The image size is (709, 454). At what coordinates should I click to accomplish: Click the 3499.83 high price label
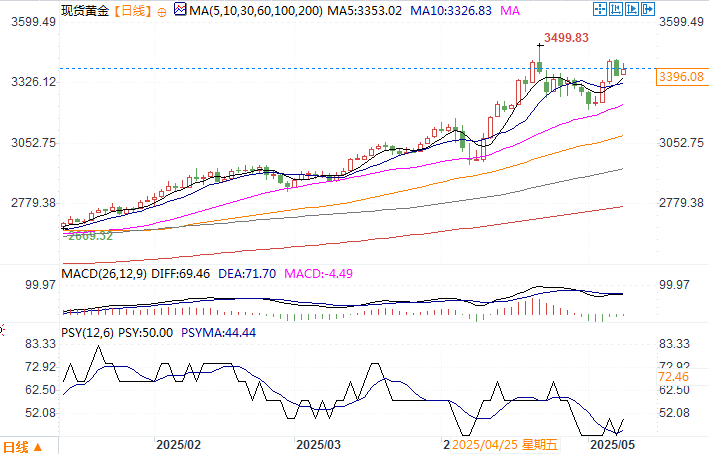coord(566,38)
